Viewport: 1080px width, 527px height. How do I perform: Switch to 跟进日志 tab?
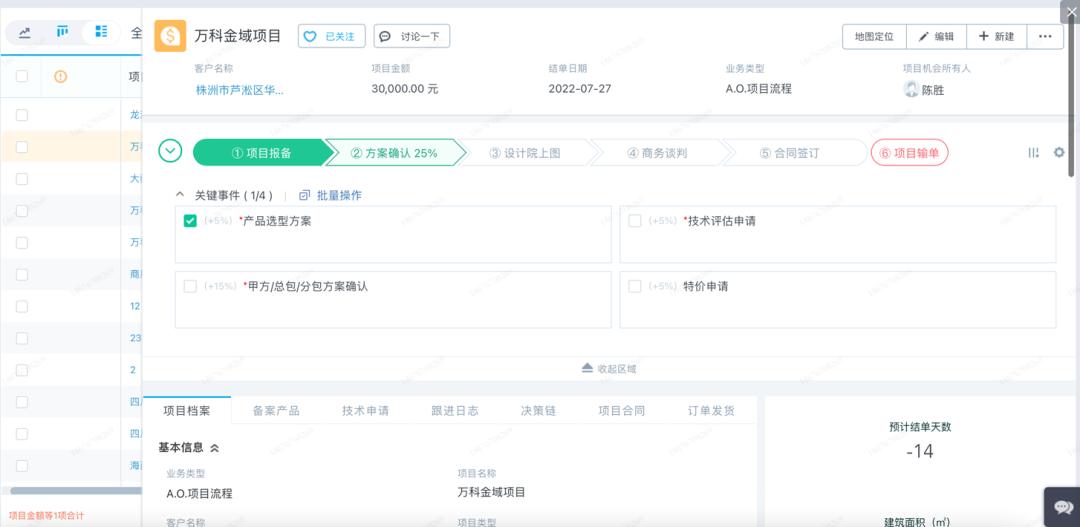[455, 411]
